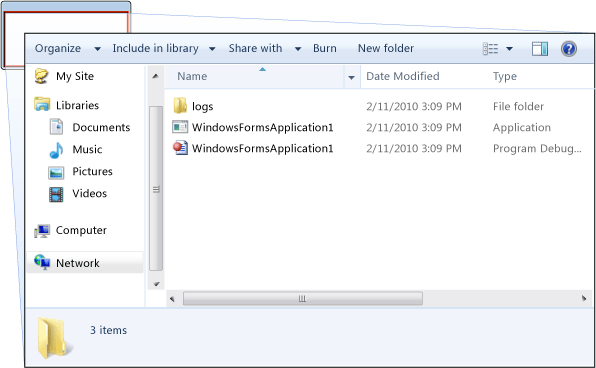
Task: Select the WindowsFormsApplication1 Application file icon
Action: pos(180,127)
